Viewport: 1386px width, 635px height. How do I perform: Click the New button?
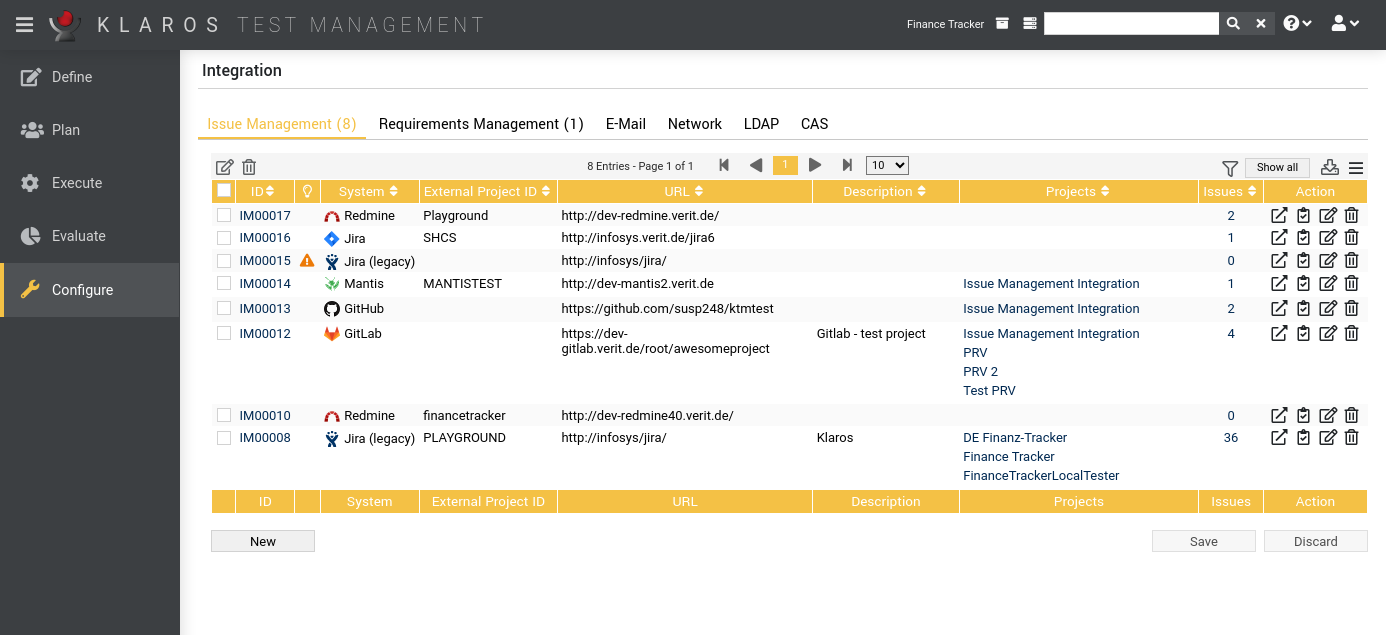(262, 540)
